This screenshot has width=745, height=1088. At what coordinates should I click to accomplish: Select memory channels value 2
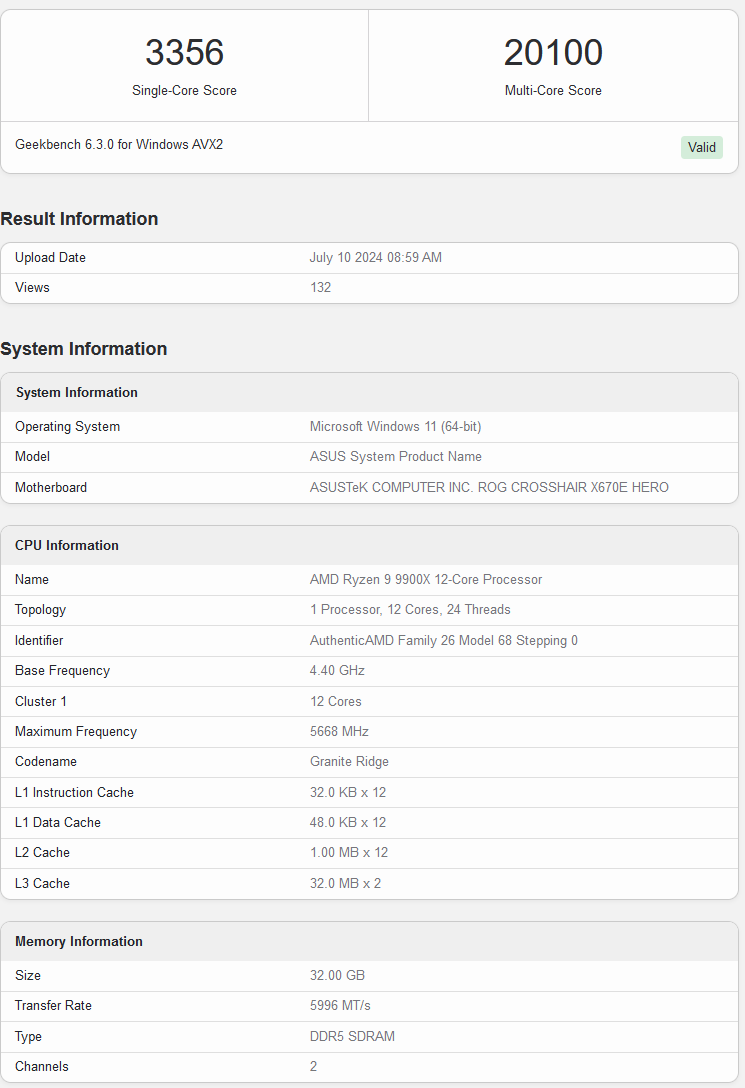pyautogui.click(x=314, y=1066)
